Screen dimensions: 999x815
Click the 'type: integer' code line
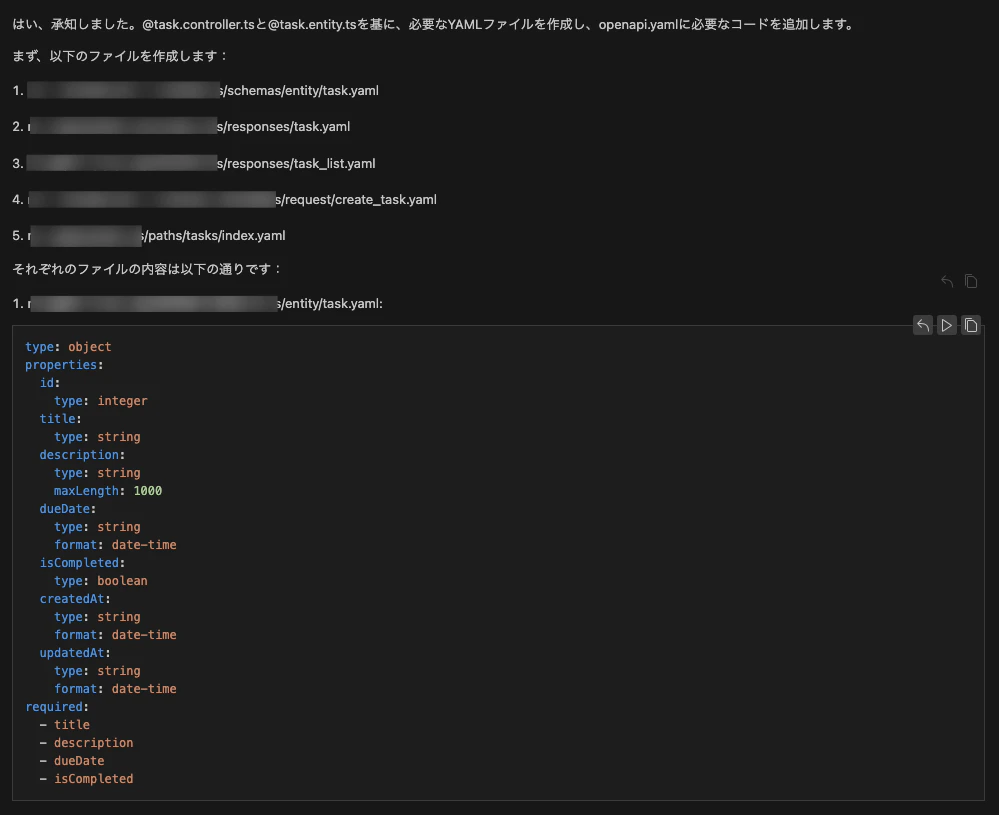[x=100, y=401]
